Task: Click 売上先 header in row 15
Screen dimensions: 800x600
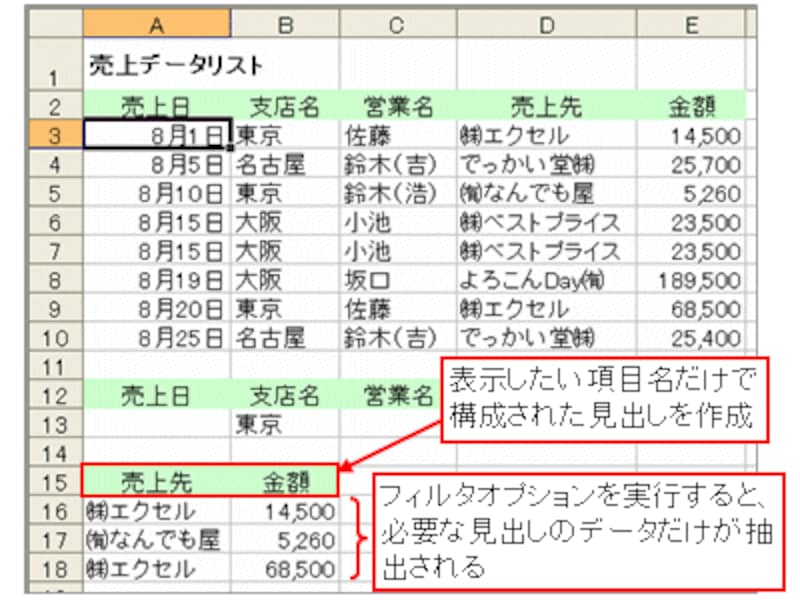Action: point(157,482)
